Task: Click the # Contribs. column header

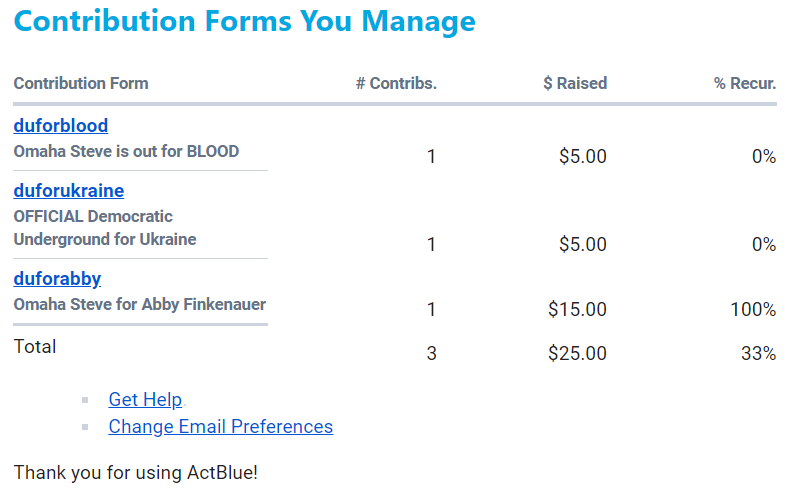Action: [396, 84]
